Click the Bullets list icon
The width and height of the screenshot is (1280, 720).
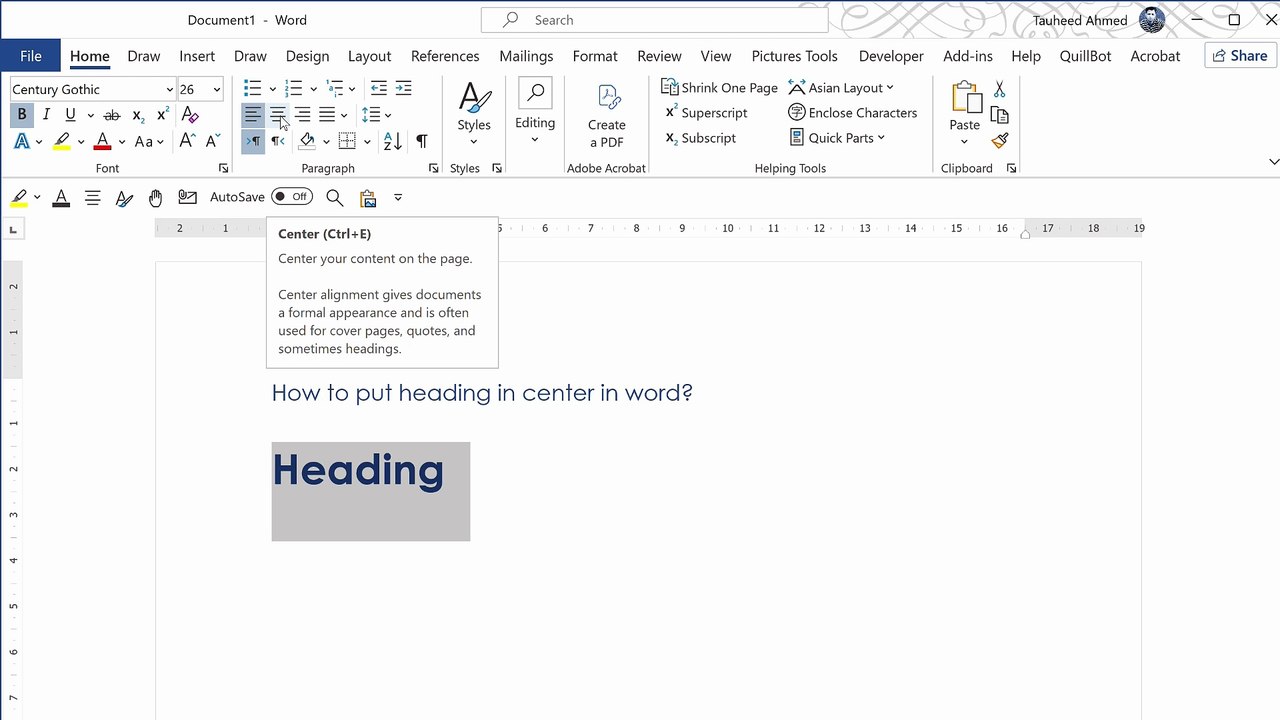253,88
